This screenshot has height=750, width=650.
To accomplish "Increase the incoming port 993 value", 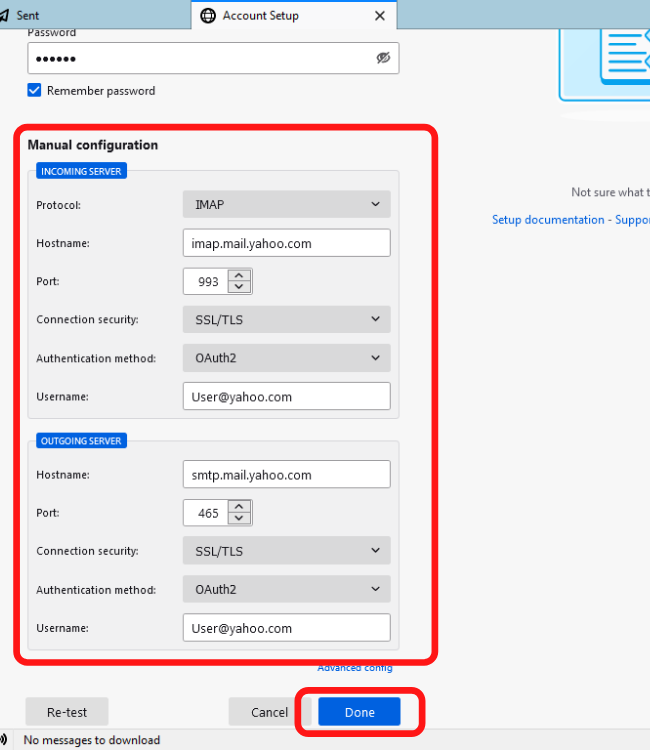I will pos(239,276).
